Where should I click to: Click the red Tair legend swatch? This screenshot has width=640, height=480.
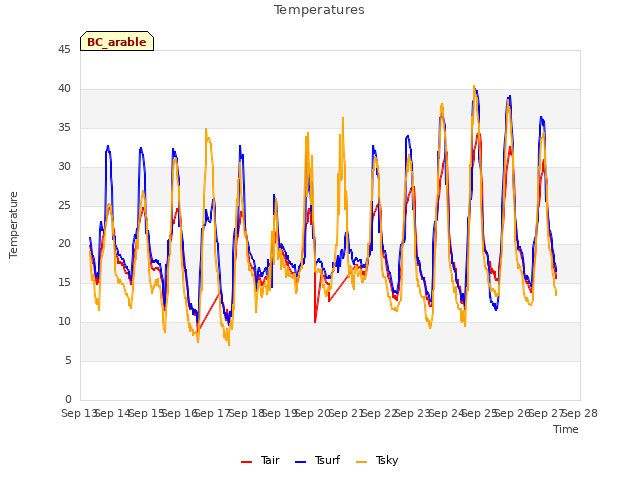[247, 462]
